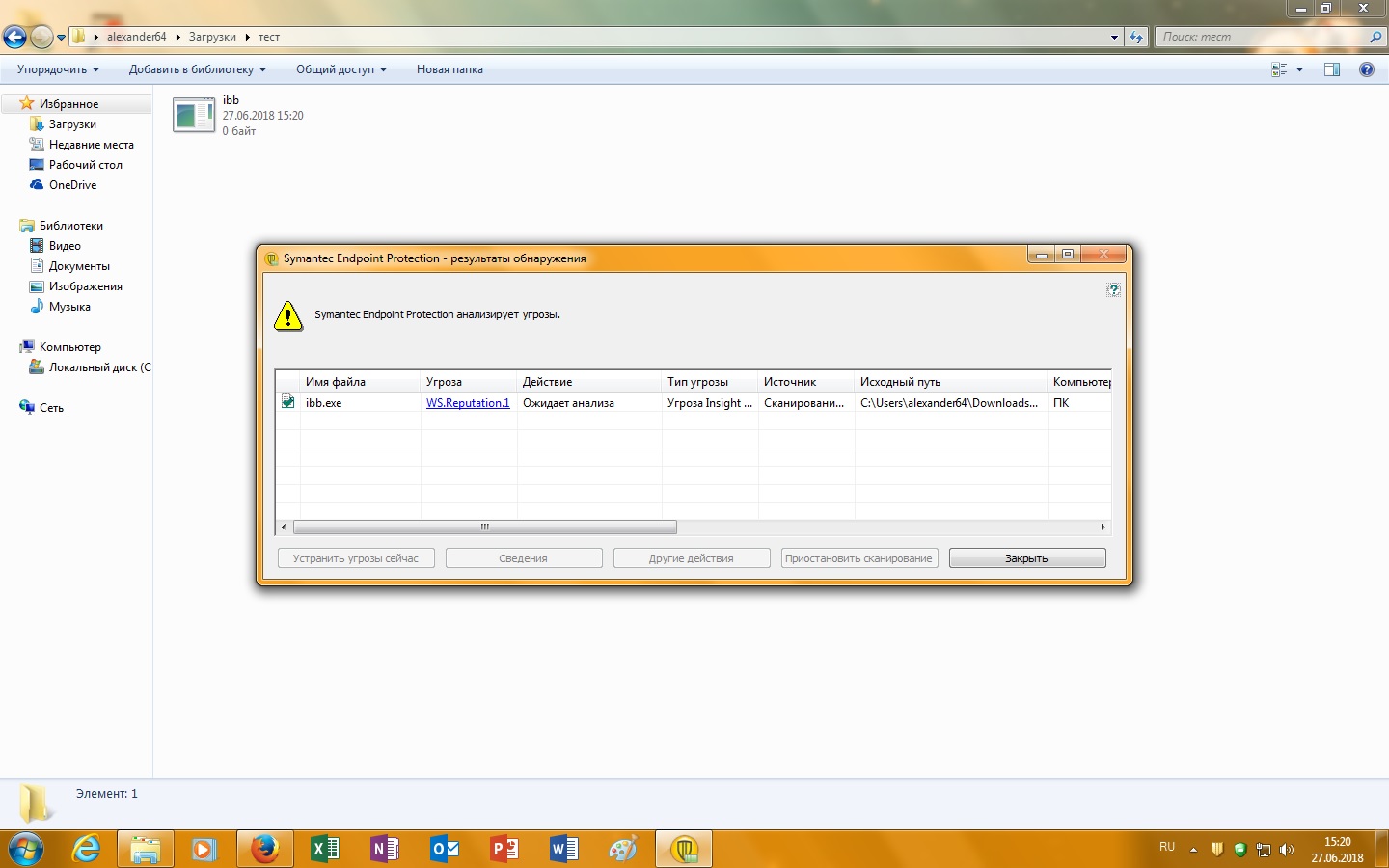1389x868 pixels.
Task: Select the ibb file thumbnail
Action: (x=194, y=115)
